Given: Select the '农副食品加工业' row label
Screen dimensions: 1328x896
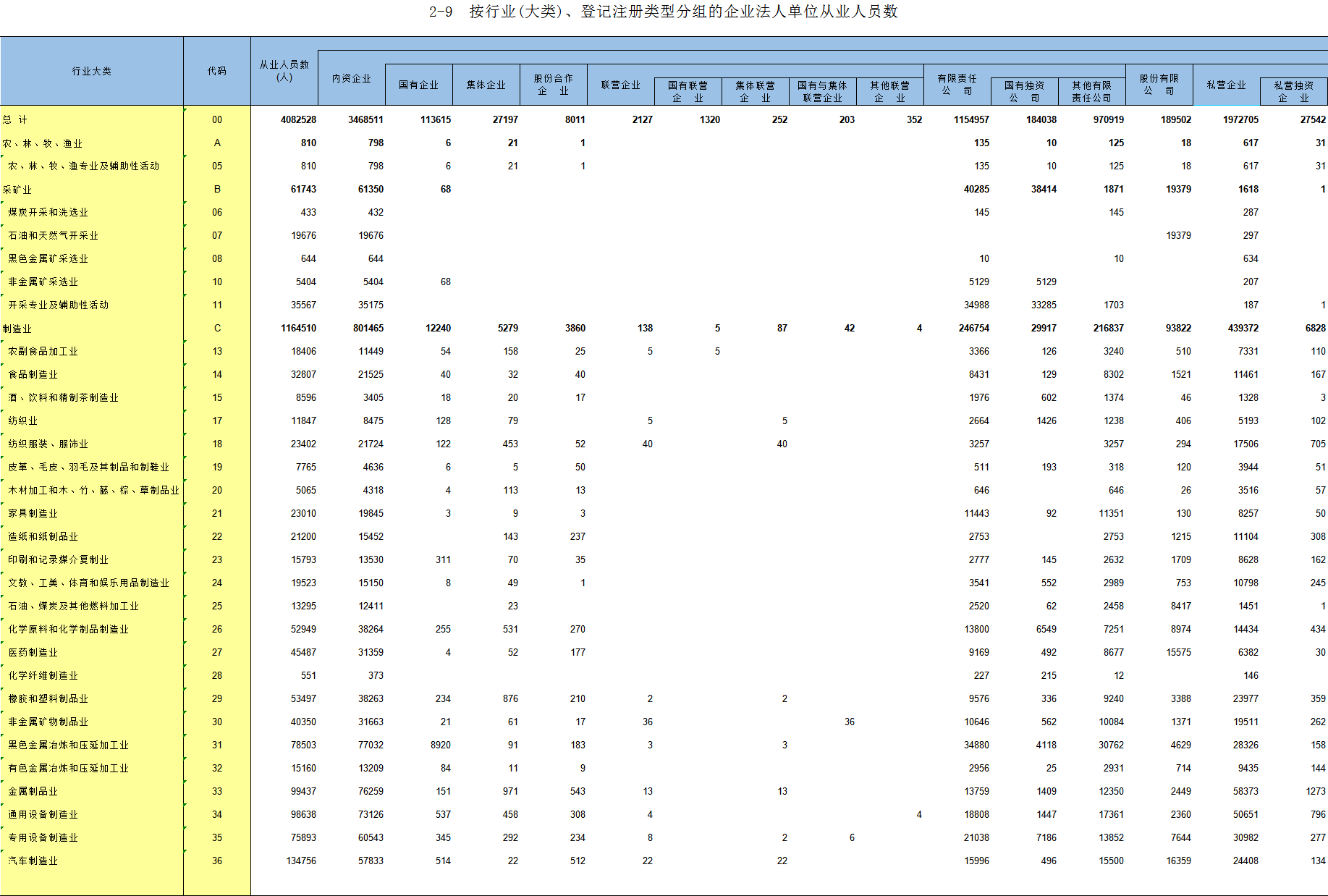Looking at the screenshot, I should click(43, 351).
